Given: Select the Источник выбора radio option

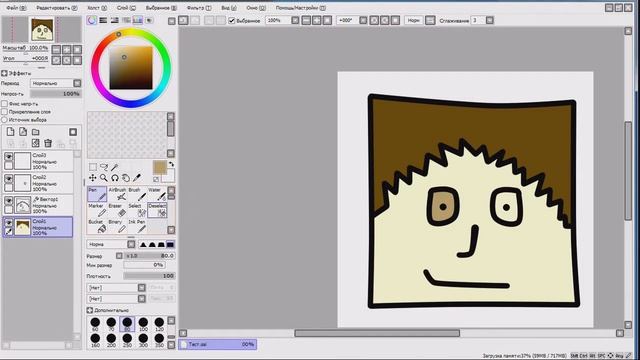Looking at the screenshot, I should click(x=4, y=120).
